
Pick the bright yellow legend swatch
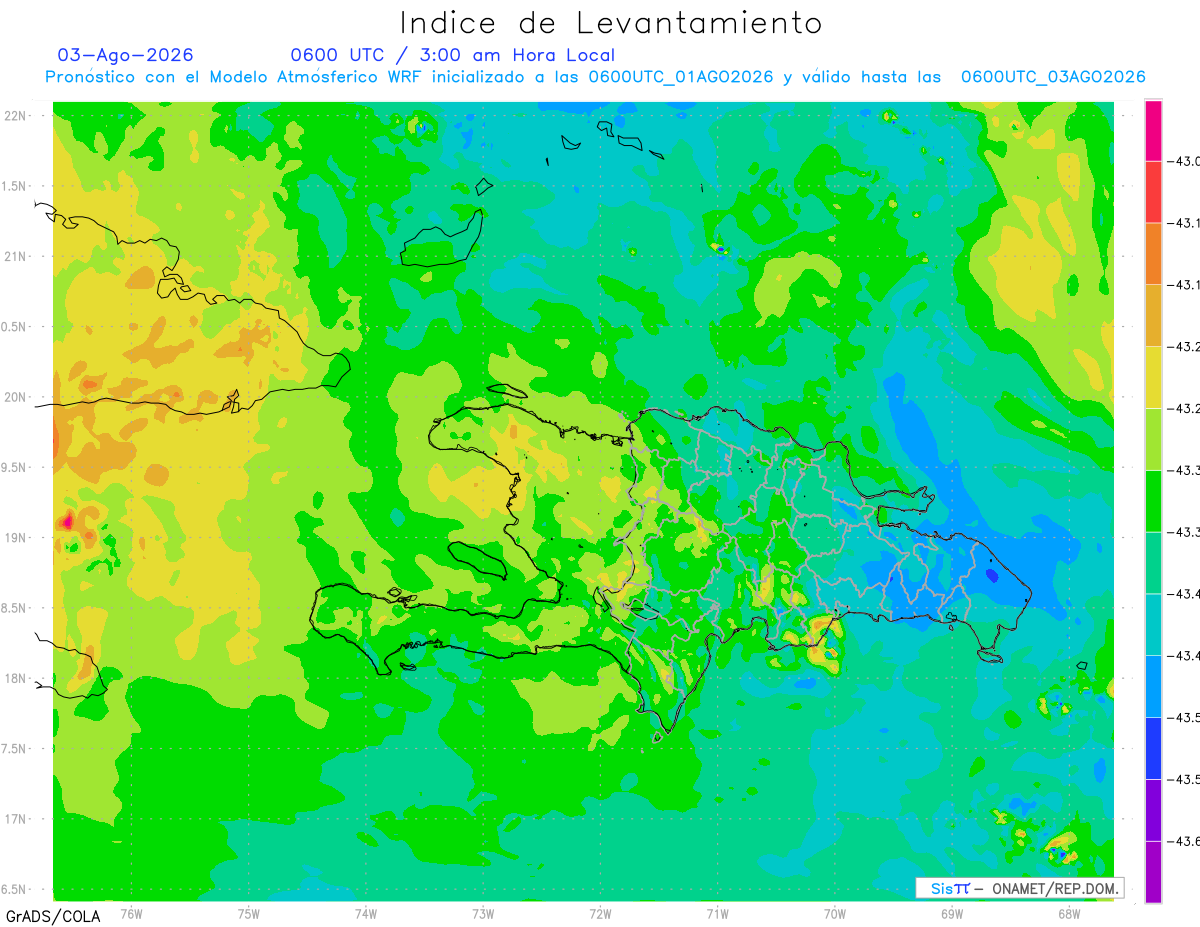pyautogui.click(x=1153, y=377)
